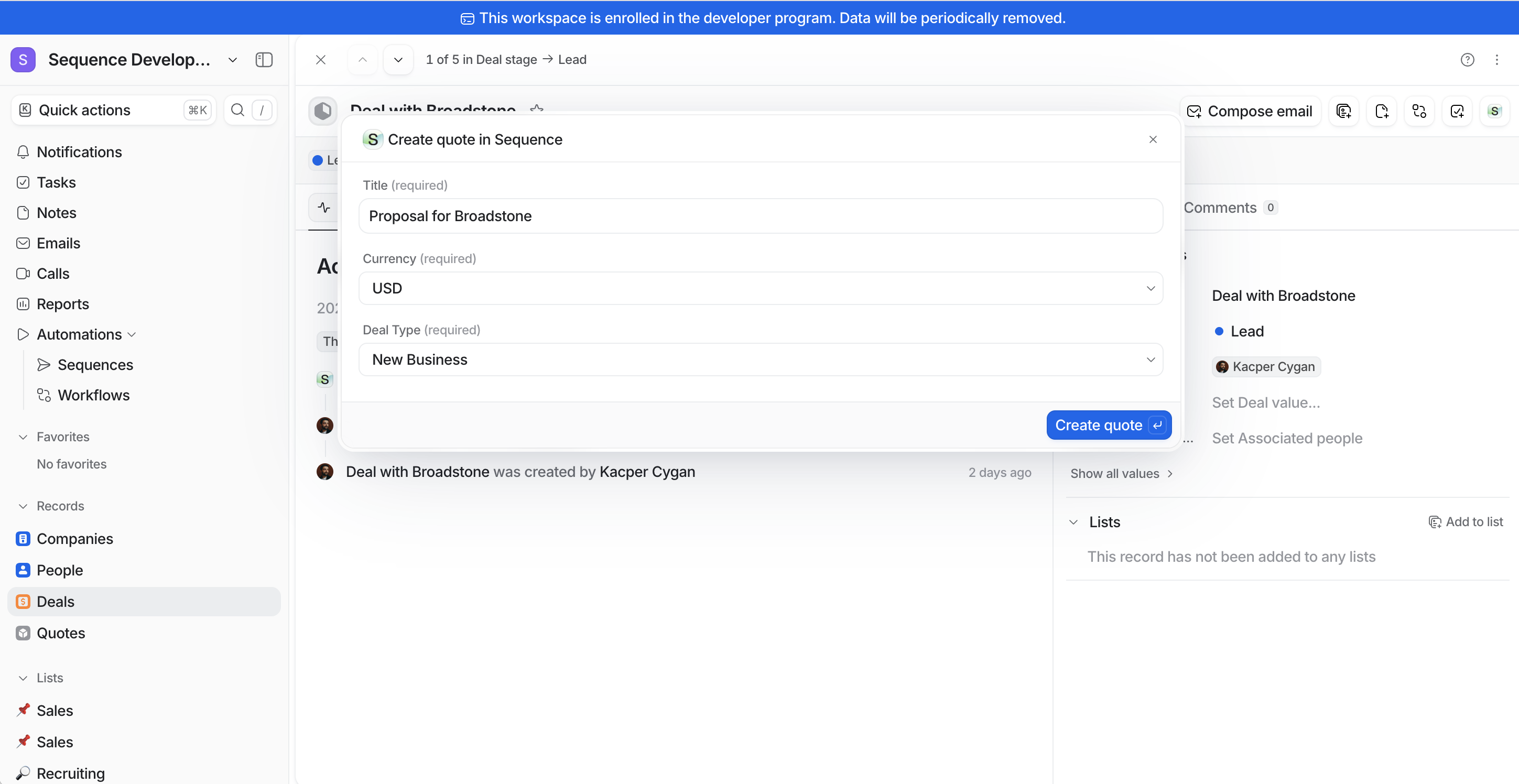
Task: Click the run workflow toolbar icon
Action: point(1419,111)
